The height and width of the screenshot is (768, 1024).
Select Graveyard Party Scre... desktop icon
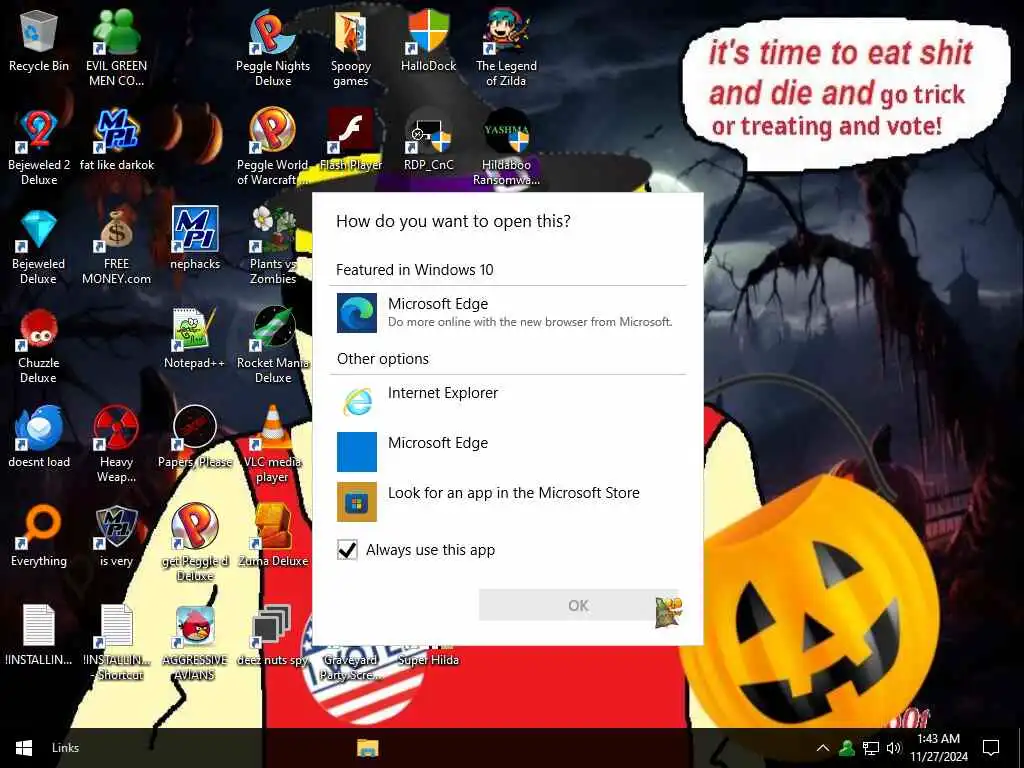(x=351, y=667)
